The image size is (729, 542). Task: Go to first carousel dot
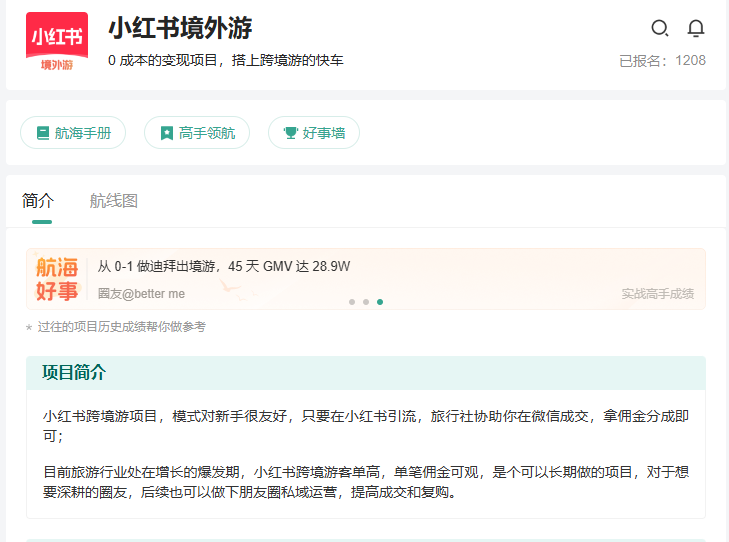pyautogui.click(x=352, y=302)
